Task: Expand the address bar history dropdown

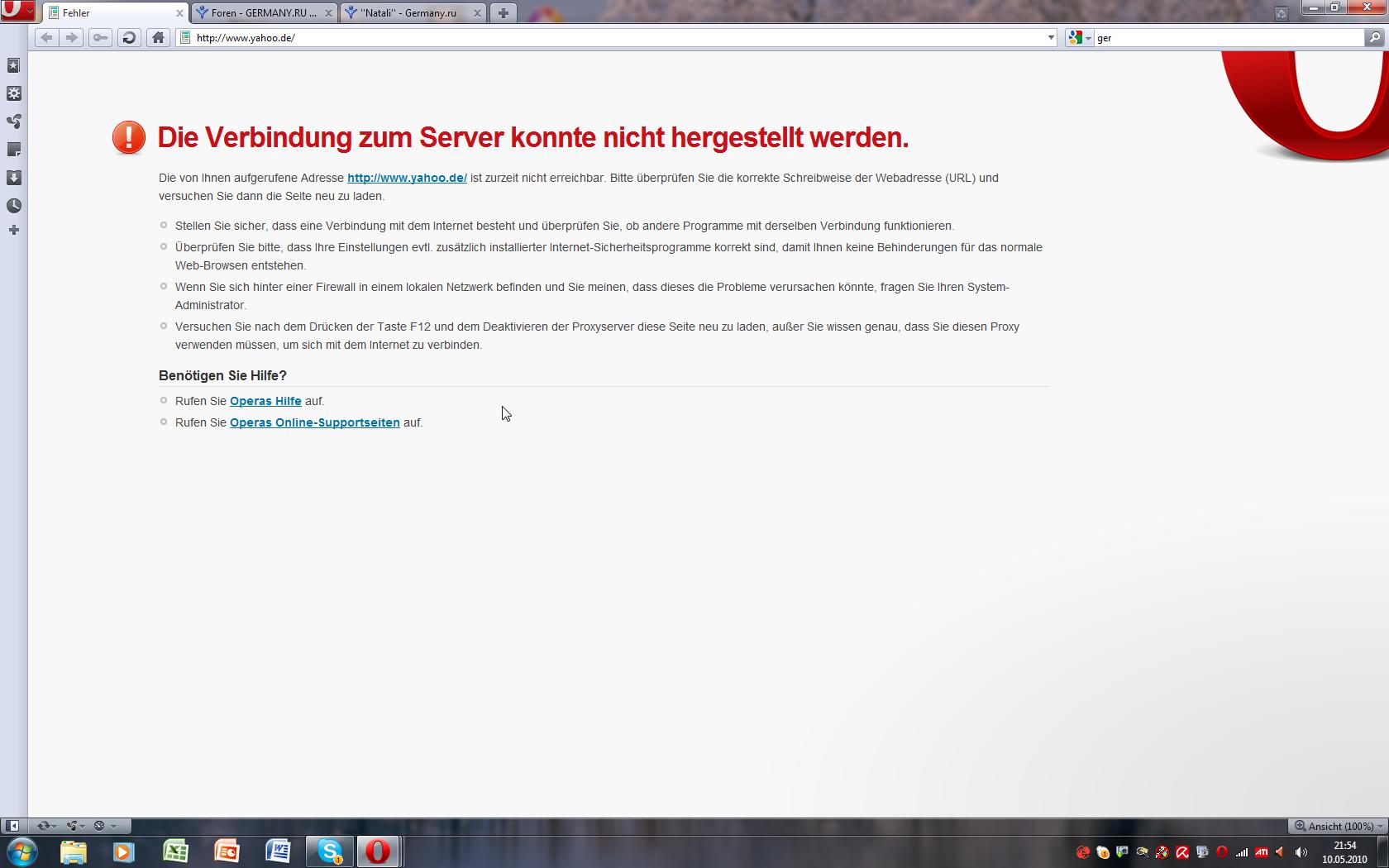Action: (x=1051, y=37)
